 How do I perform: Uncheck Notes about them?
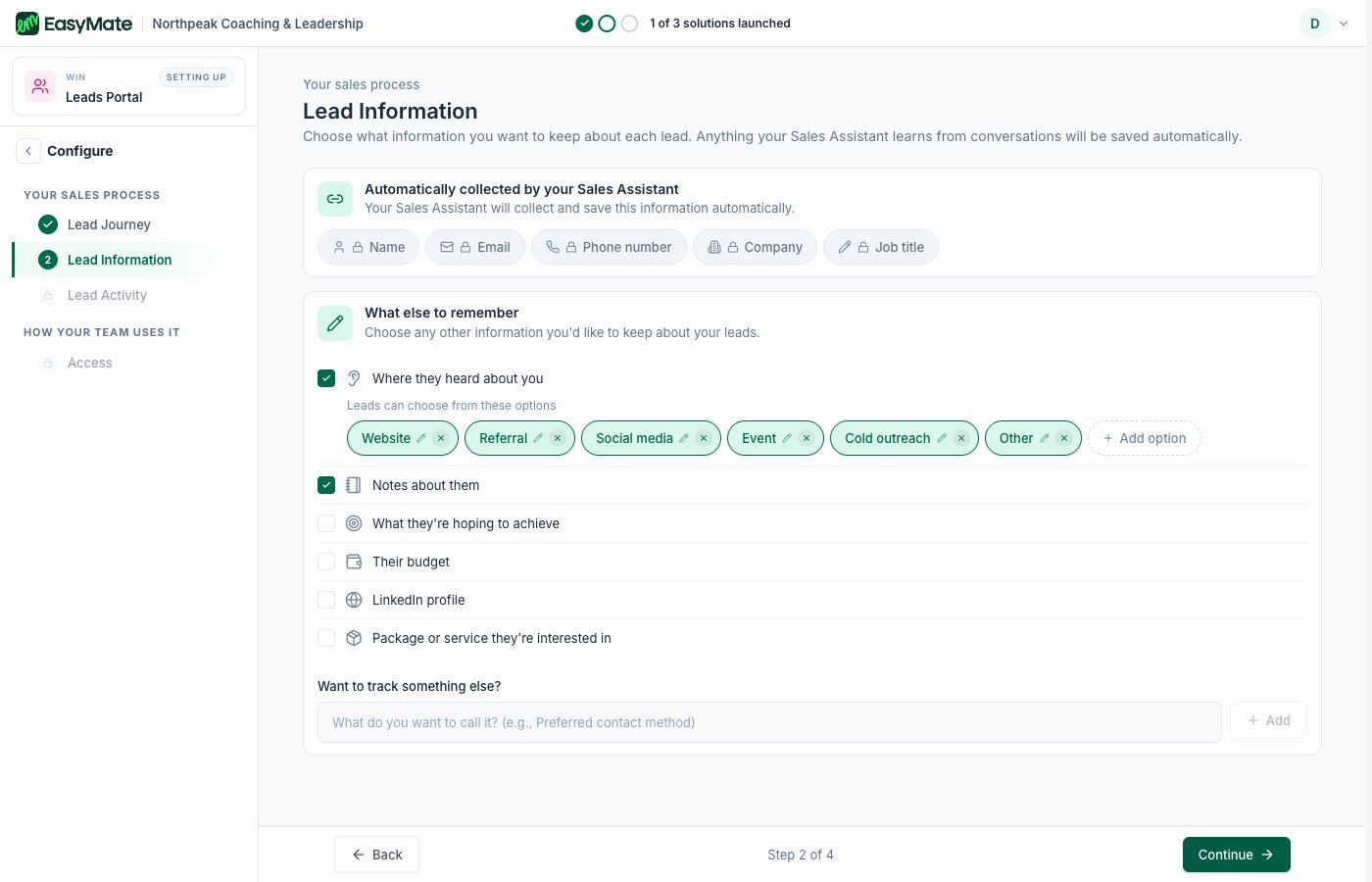coord(326,485)
